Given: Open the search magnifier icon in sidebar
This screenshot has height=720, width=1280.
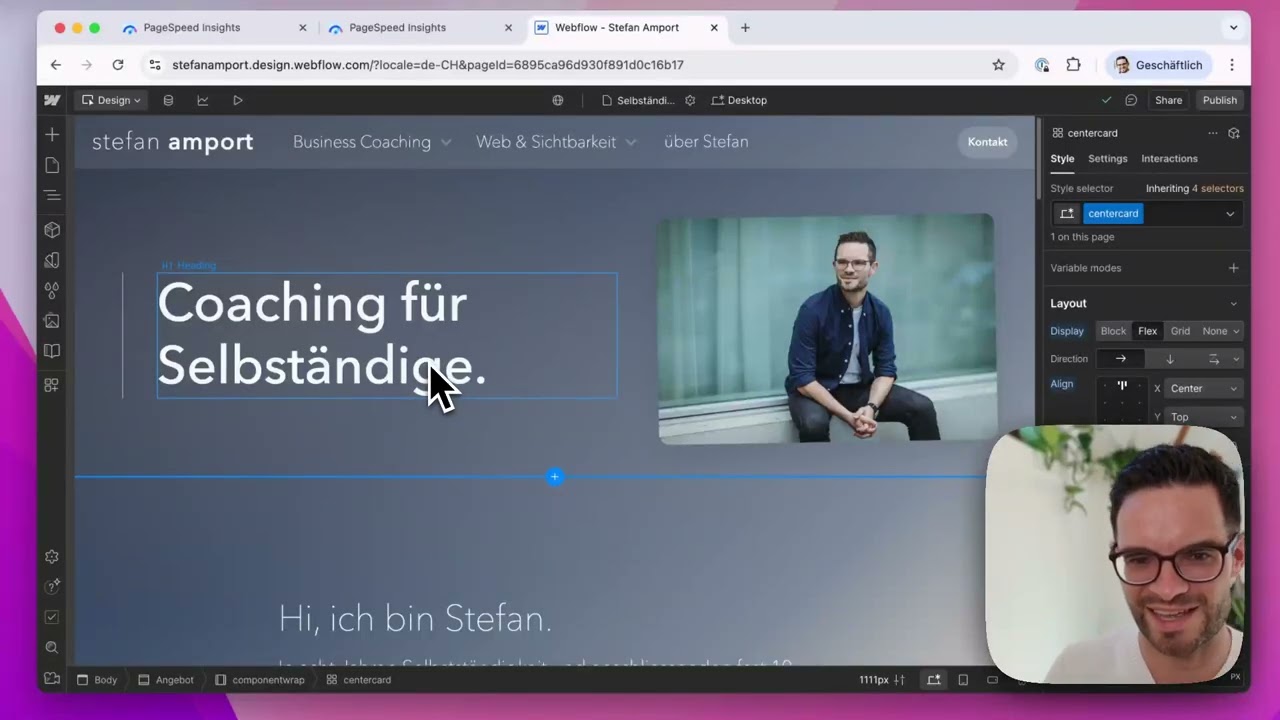Looking at the screenshot, I should point(52,648).
